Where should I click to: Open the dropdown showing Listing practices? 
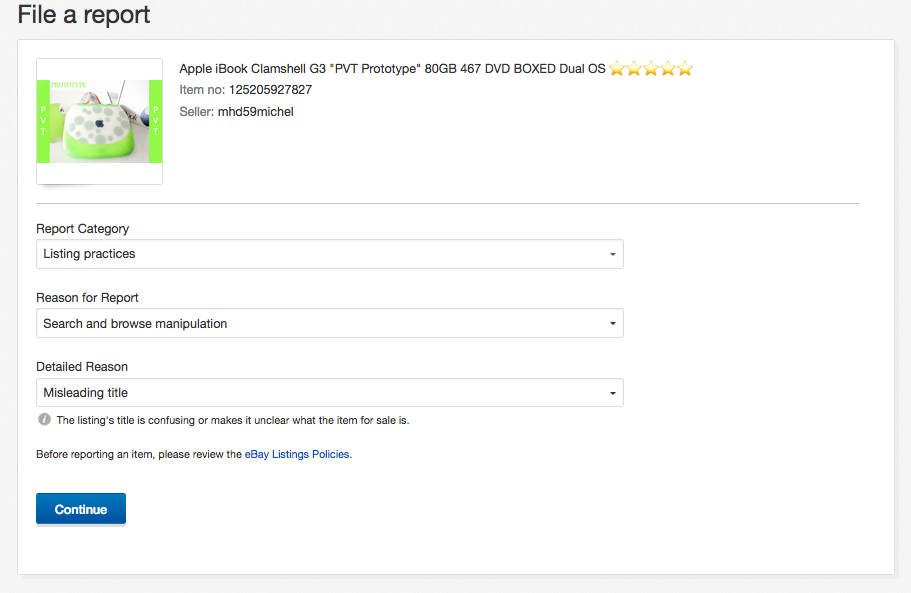[329, 254]
